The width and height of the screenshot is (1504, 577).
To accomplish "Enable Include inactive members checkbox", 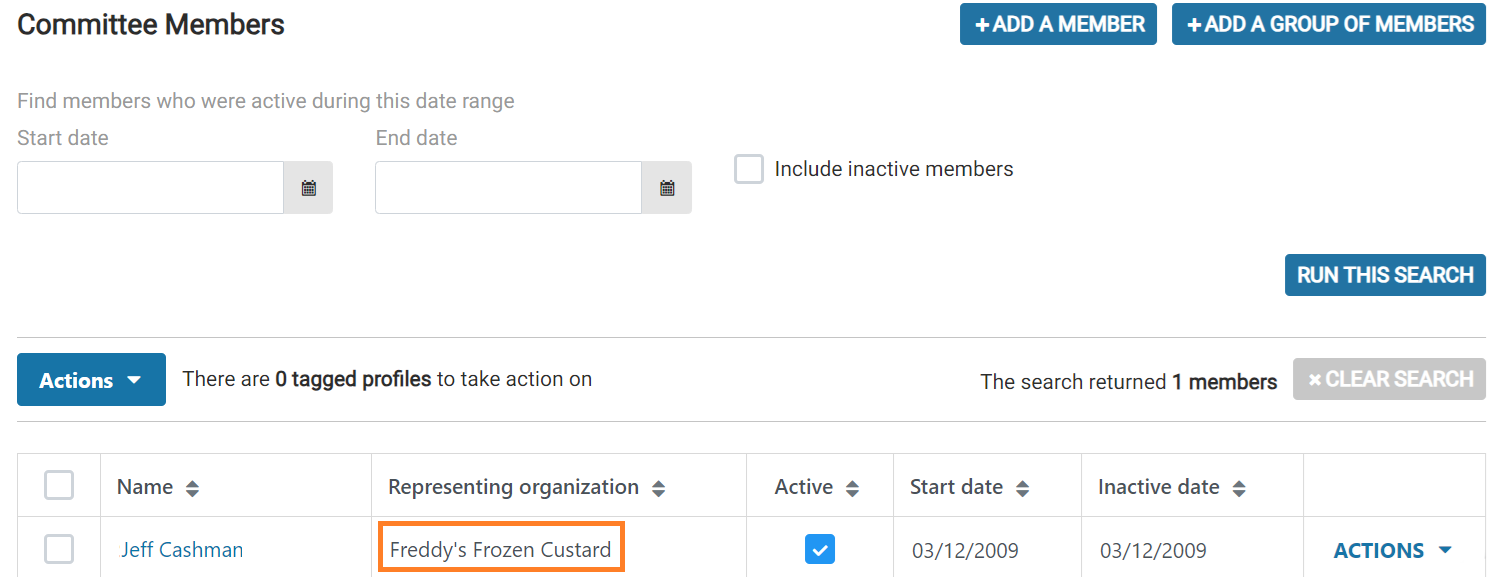I will tap(749, 169).
